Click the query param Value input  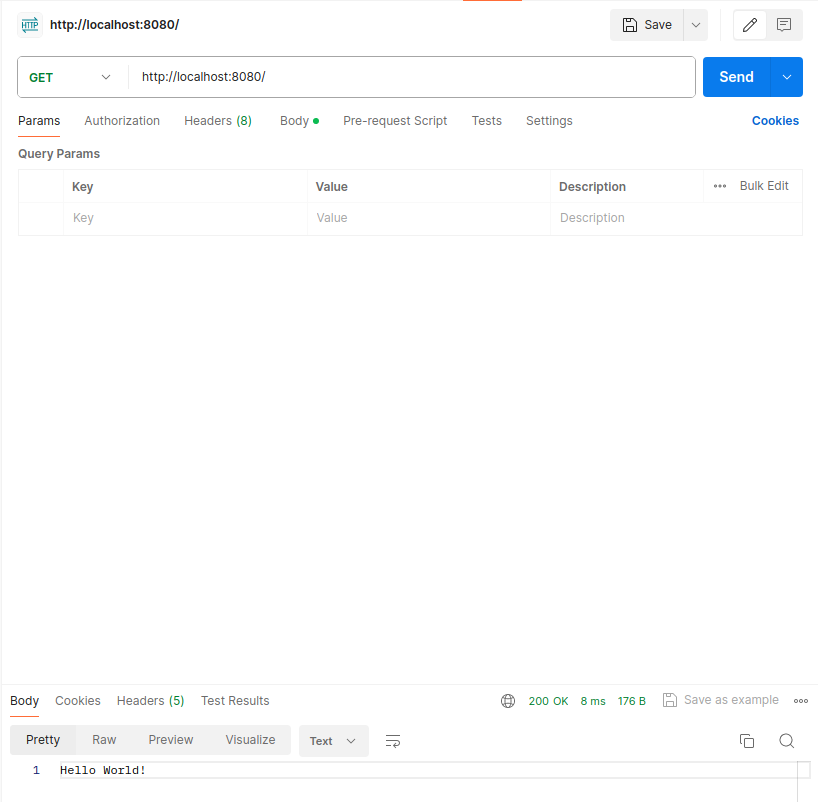coord(429,218)
